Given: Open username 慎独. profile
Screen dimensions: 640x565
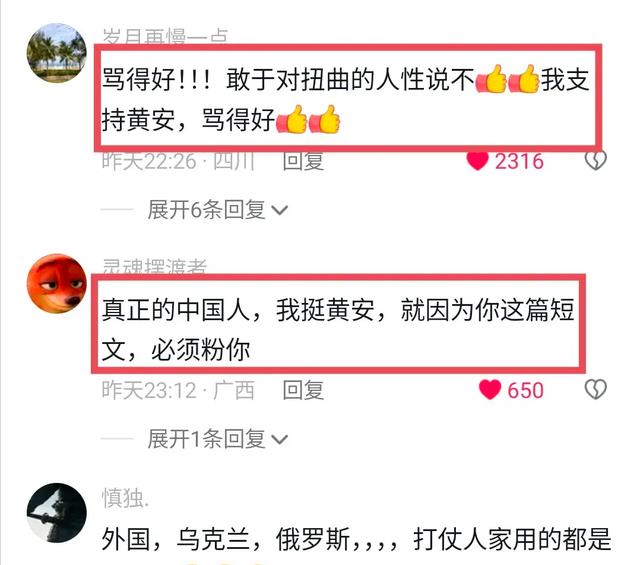Looking at the screenshot, I should click(x=125, y=498).
